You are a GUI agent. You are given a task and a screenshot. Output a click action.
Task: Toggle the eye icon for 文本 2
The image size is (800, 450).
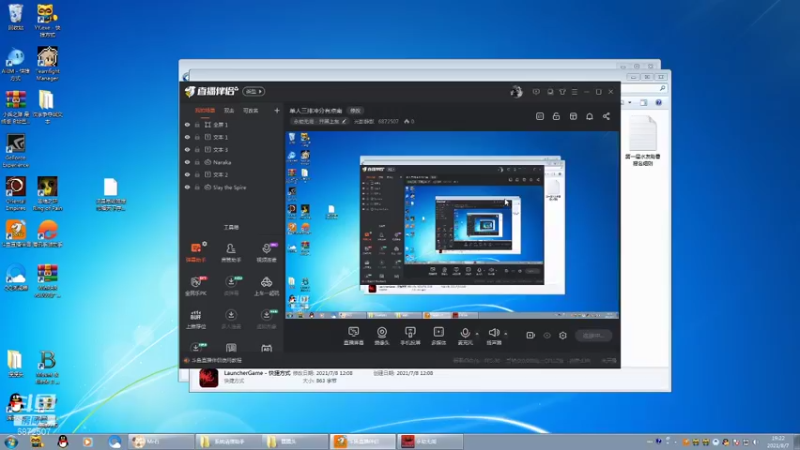(187, 174)
